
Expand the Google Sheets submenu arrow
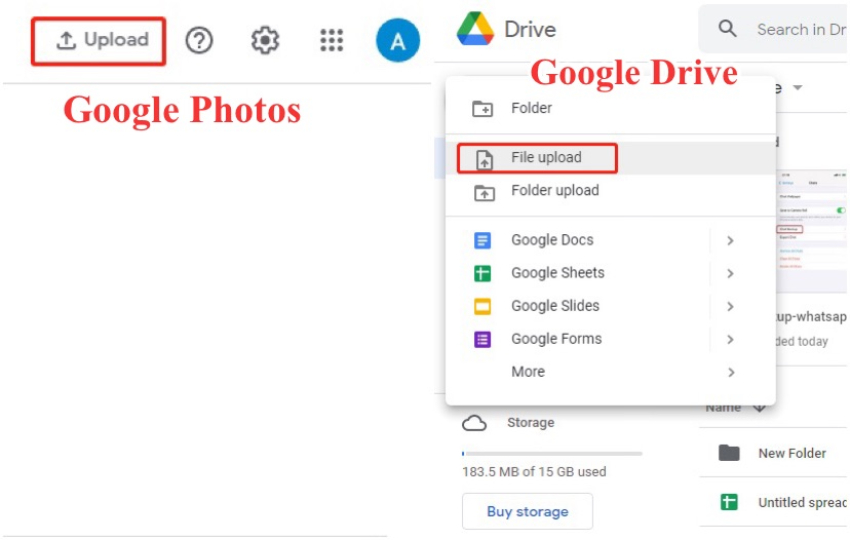point(731,273)
